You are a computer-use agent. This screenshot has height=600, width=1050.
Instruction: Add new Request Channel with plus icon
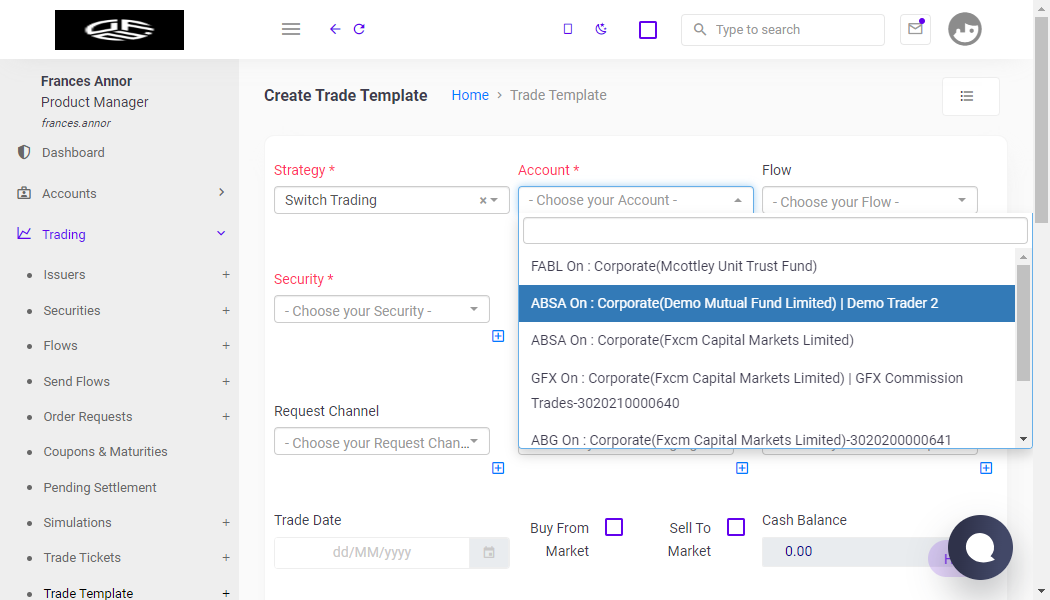click(498, 468)
